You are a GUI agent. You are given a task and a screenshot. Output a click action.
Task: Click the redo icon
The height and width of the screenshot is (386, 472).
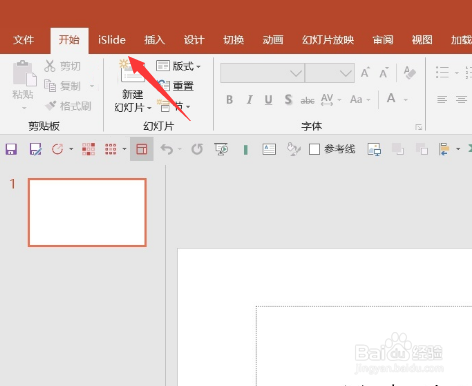[197, 149]
